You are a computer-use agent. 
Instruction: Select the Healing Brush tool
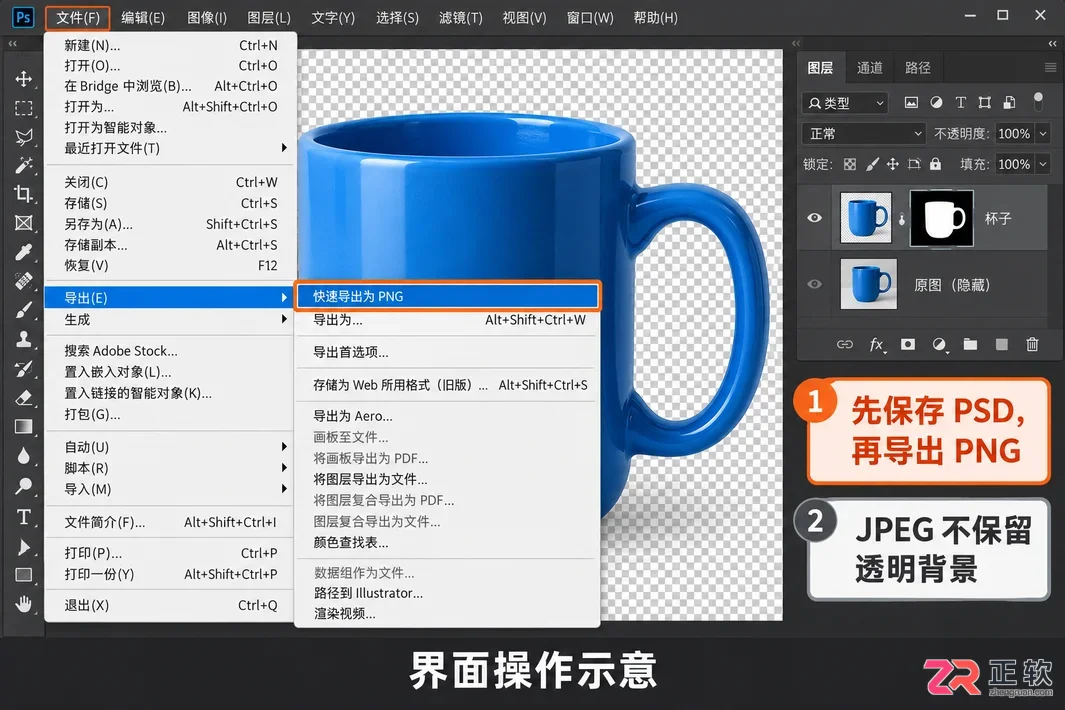(x=23, y=281)
